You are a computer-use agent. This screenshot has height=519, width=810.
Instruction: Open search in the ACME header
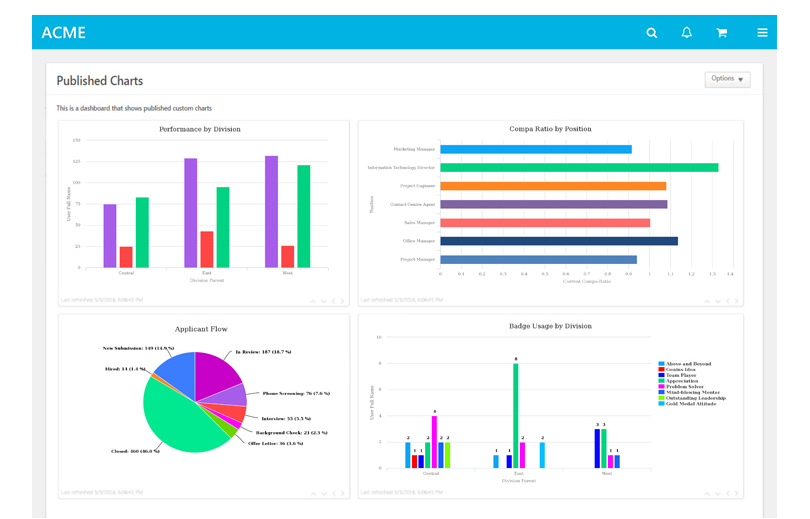point(652,33)
